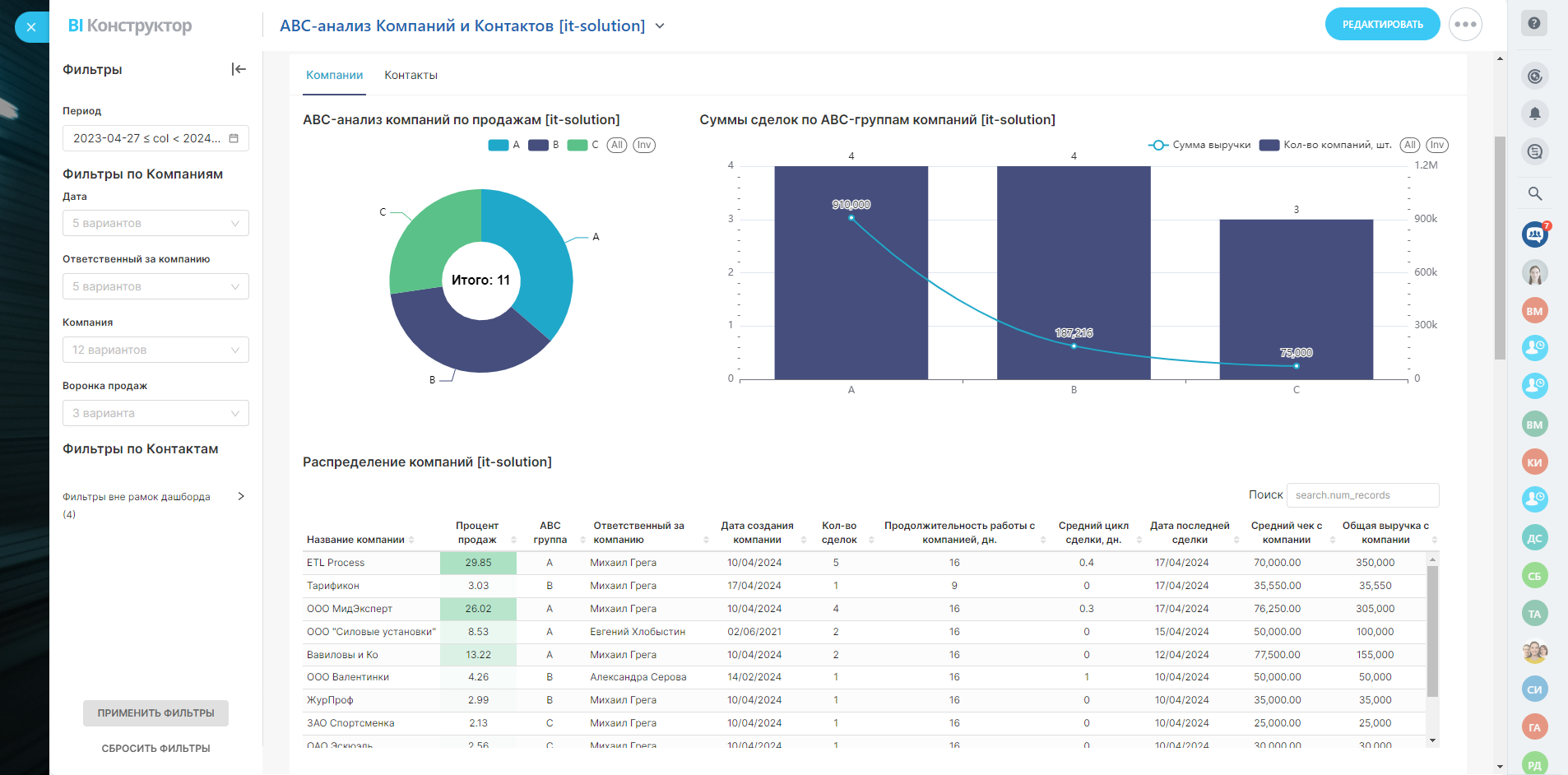The image size is (1568, 775).
Task: Click the search magnifier in sidebar
Action: (1534, 193)
